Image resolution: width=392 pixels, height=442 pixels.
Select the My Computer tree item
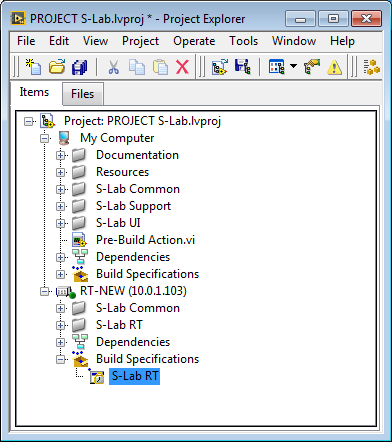pyautogui.click(x=117, y=138)
